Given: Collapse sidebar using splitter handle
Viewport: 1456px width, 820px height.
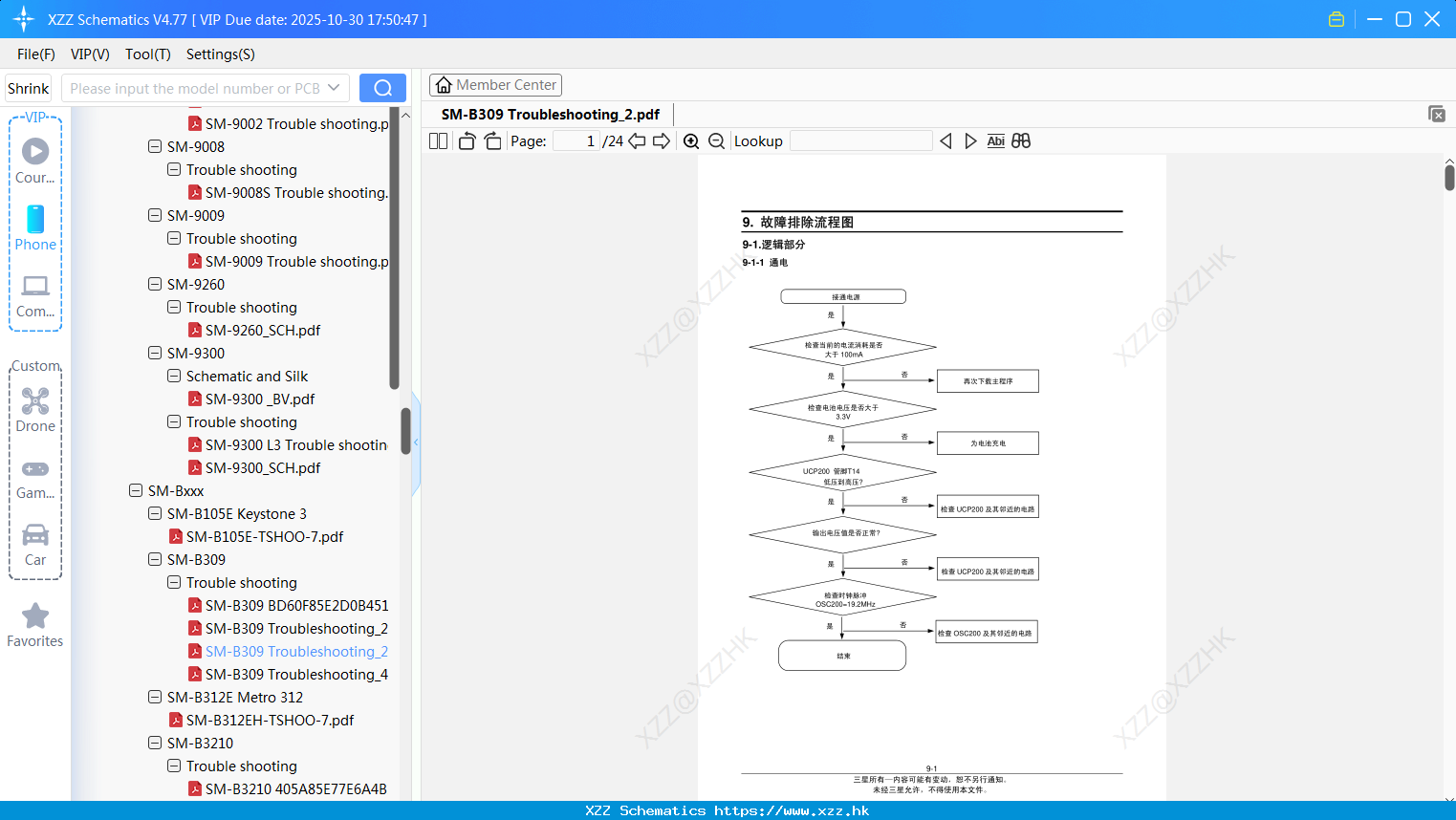Looking at the screenshot, I should 416,443.
